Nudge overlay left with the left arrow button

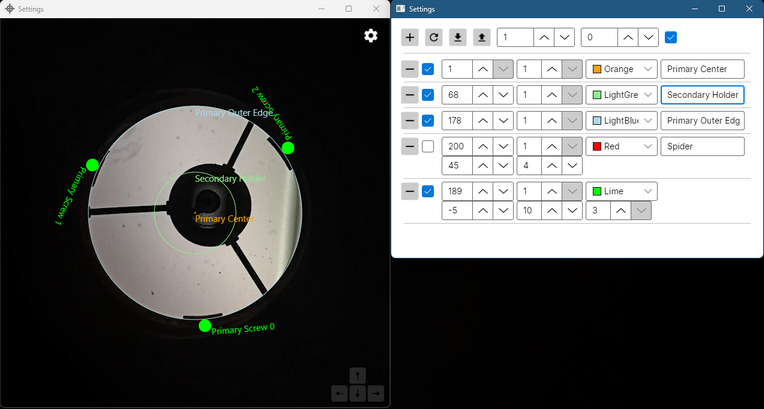coord(339,394)
